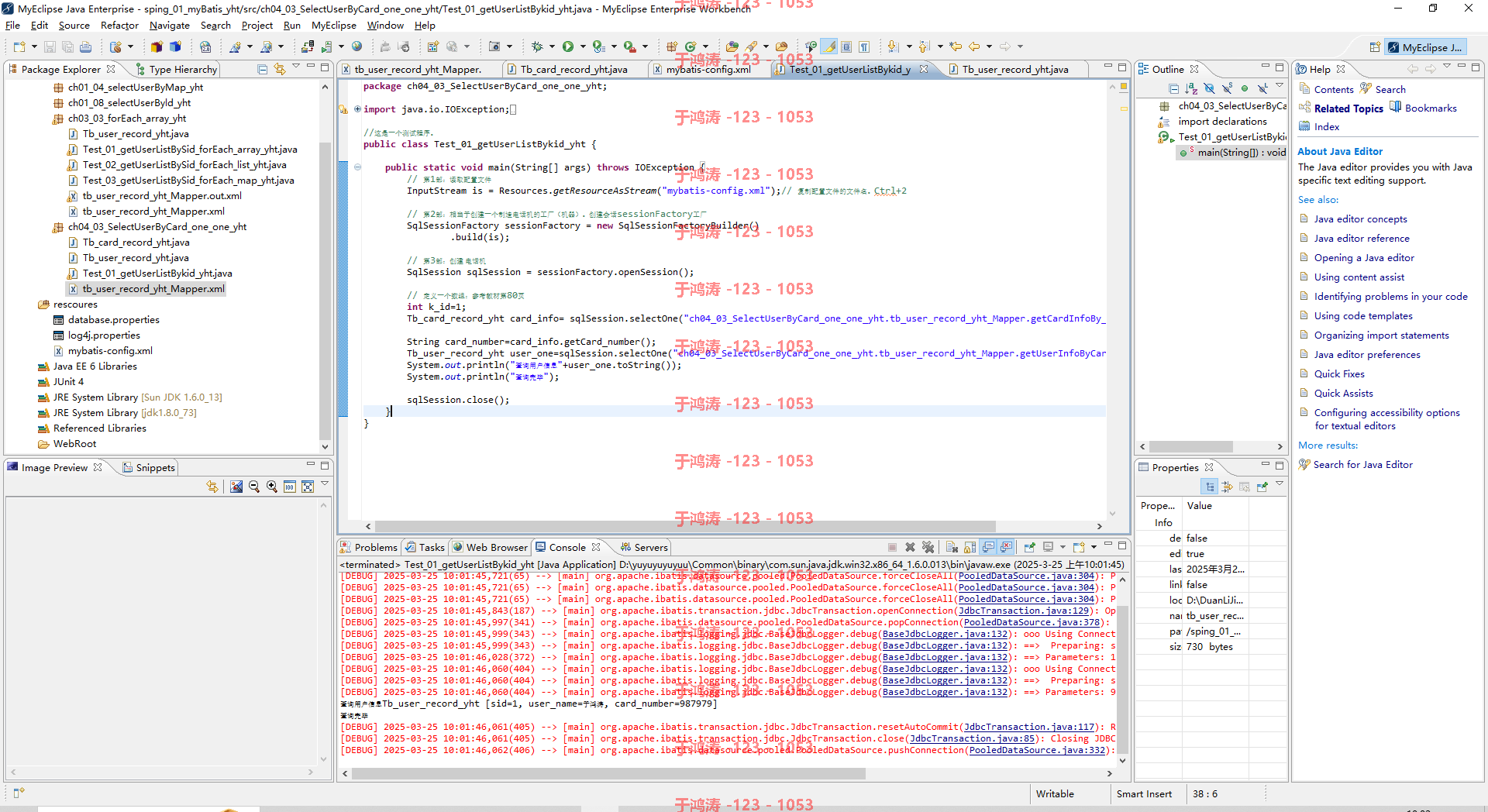Switch to the Problems tab
Viewport: 1488px width, 812px height.
(x=369, y=547)
